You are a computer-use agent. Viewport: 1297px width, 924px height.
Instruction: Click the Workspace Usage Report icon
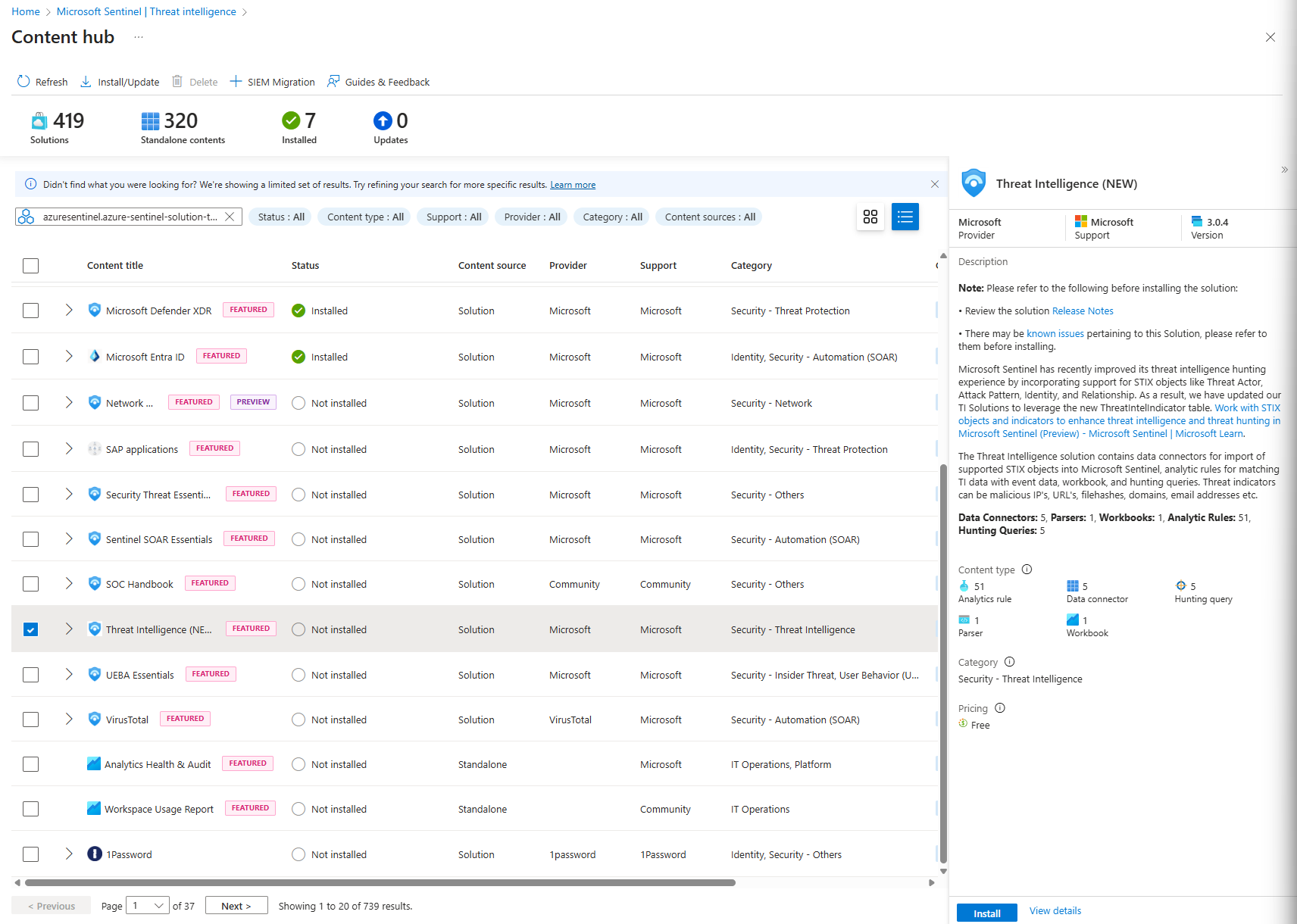94,808
